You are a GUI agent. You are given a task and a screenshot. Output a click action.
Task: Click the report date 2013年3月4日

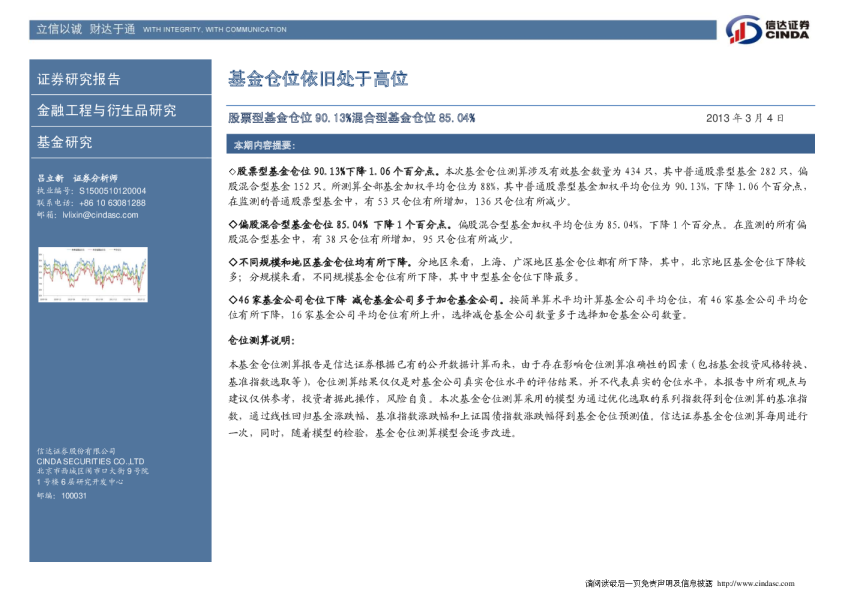745,118
